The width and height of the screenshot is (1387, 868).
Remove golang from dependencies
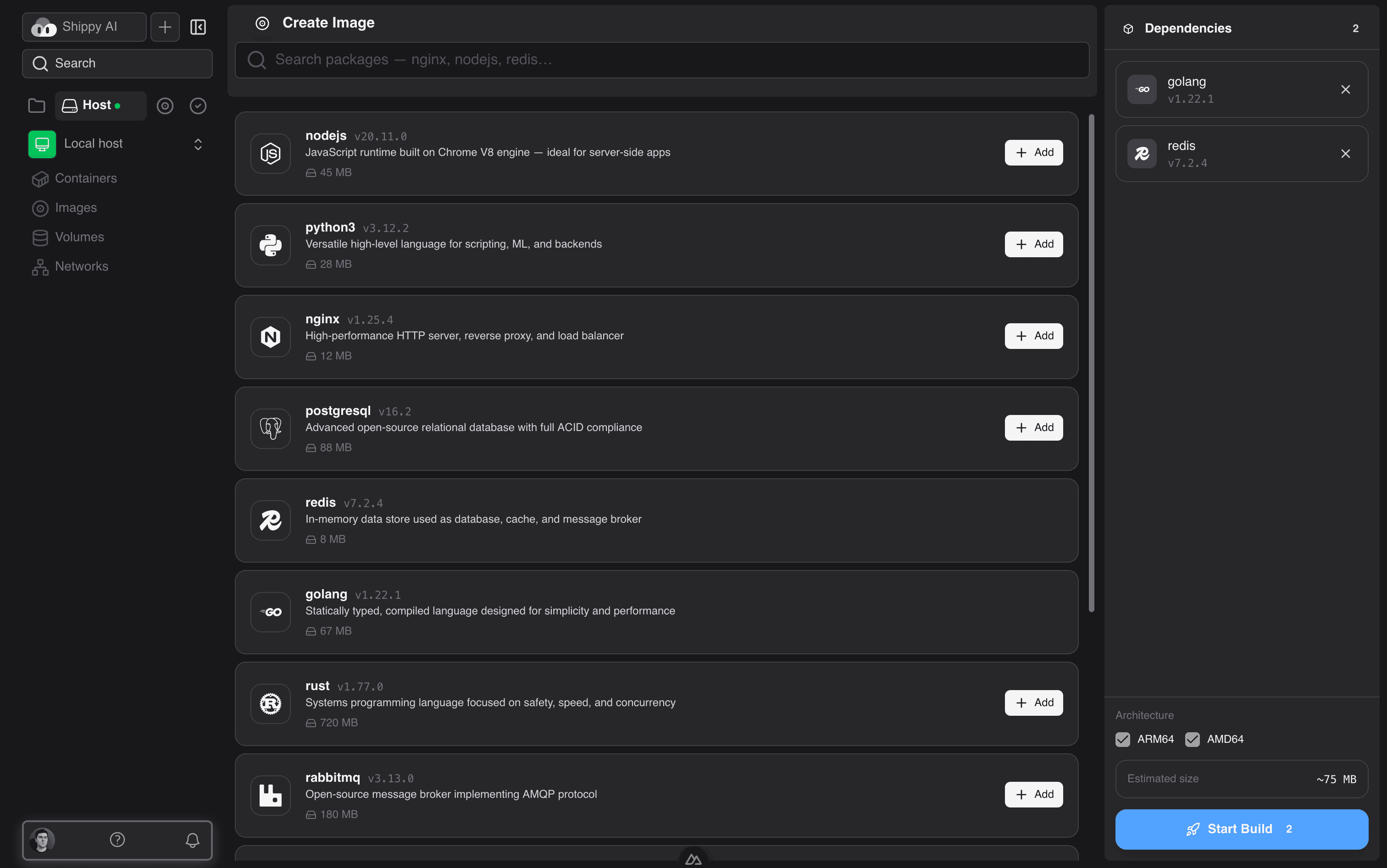click(1346, 89)
